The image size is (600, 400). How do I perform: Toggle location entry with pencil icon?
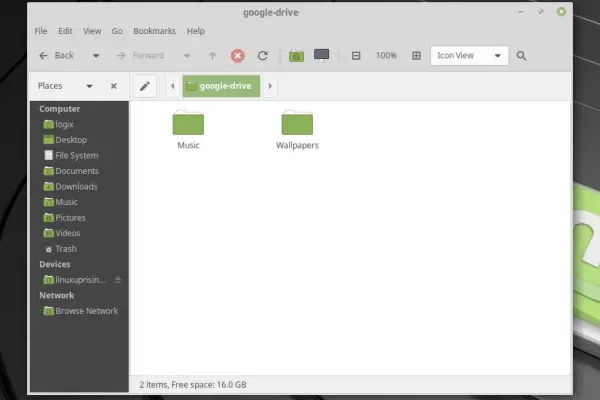point(145,86)
